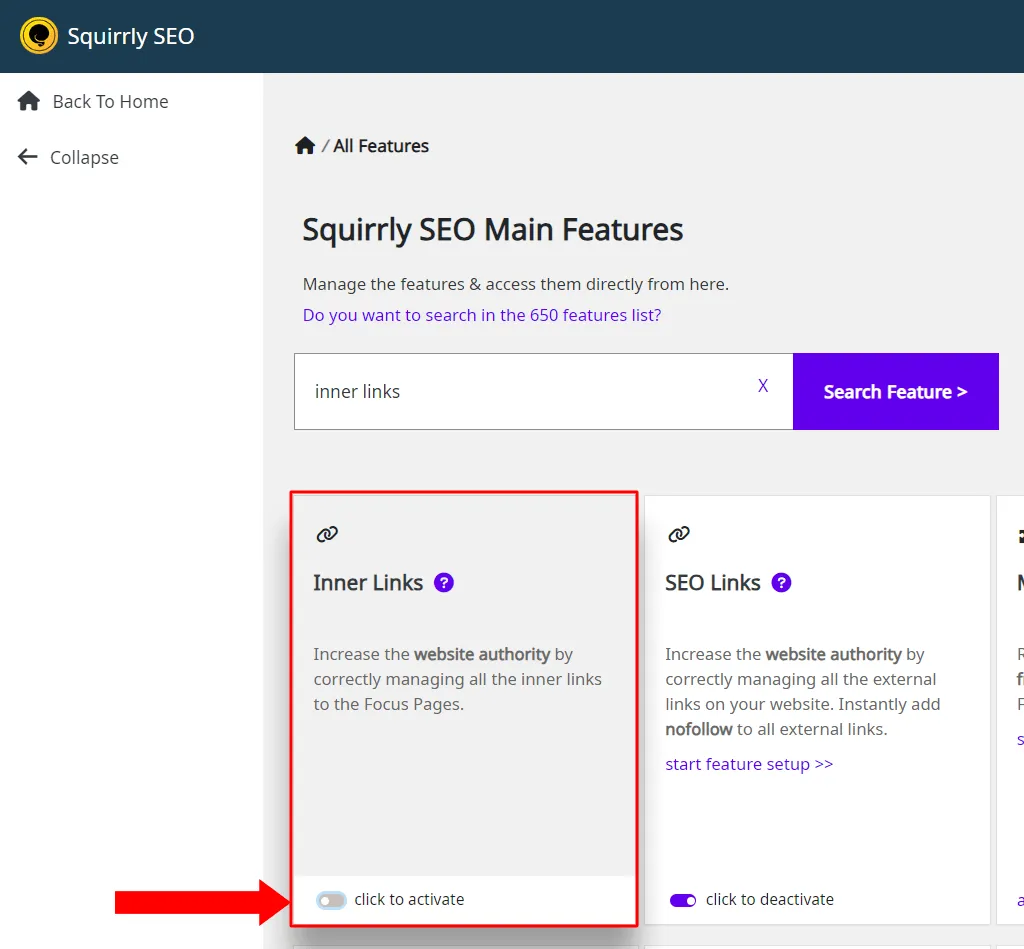Open the 650 features list search link

(482, 315)
